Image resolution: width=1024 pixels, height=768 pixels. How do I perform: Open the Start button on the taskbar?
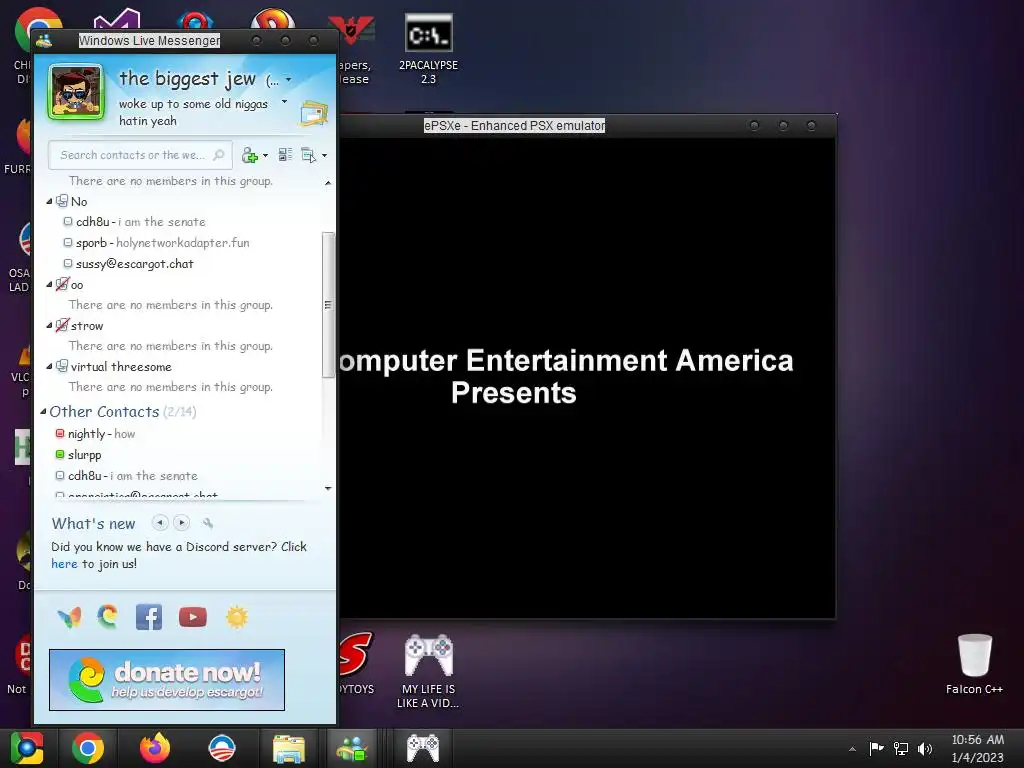[x=26, y=748]
